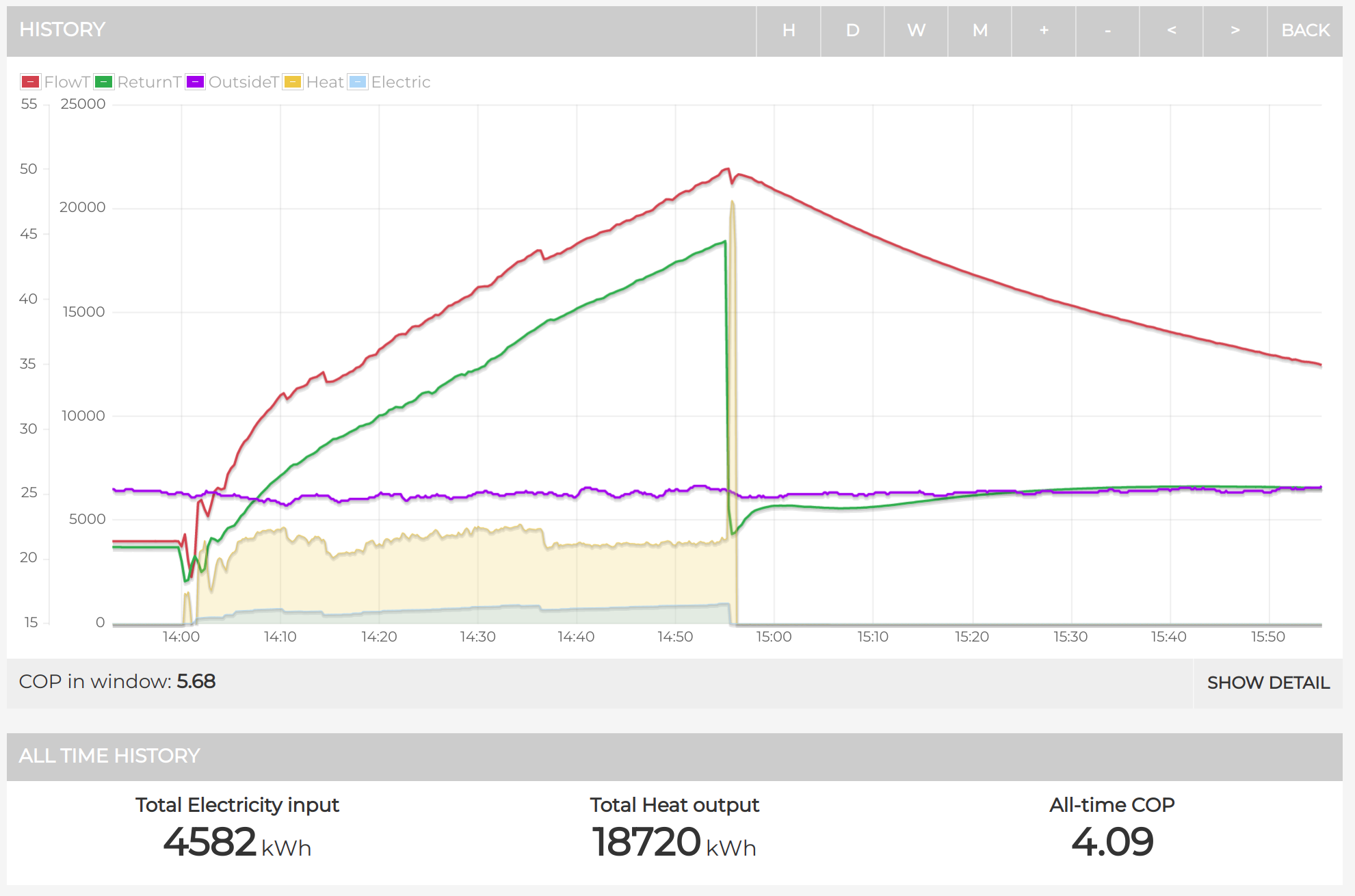Choose the Week (W) time range
Image resolution: width=1355 pixels, height=896 pixels.
tap(916, 31)
